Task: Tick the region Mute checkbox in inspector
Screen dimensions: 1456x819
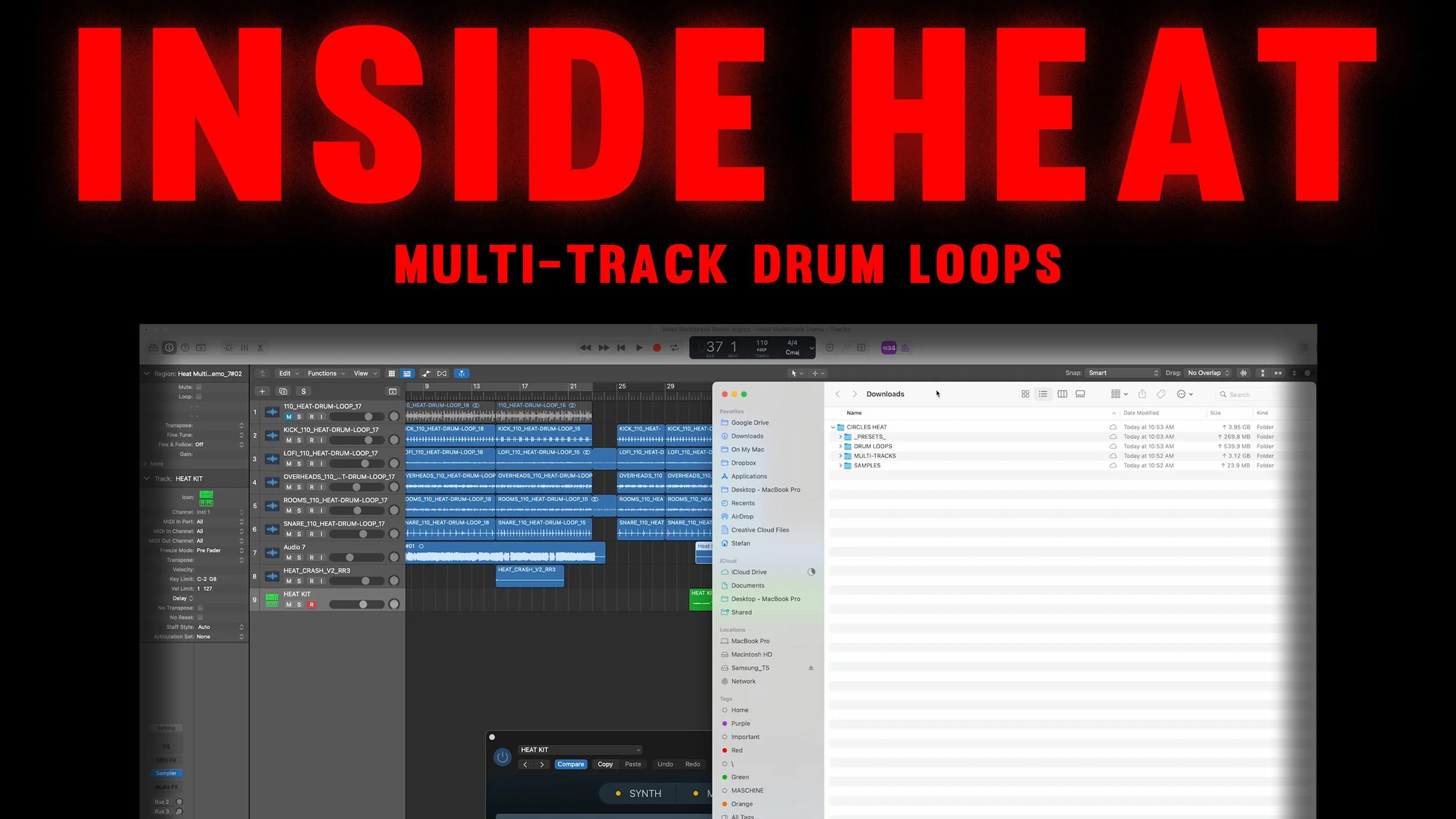Action: coord(199,387)
